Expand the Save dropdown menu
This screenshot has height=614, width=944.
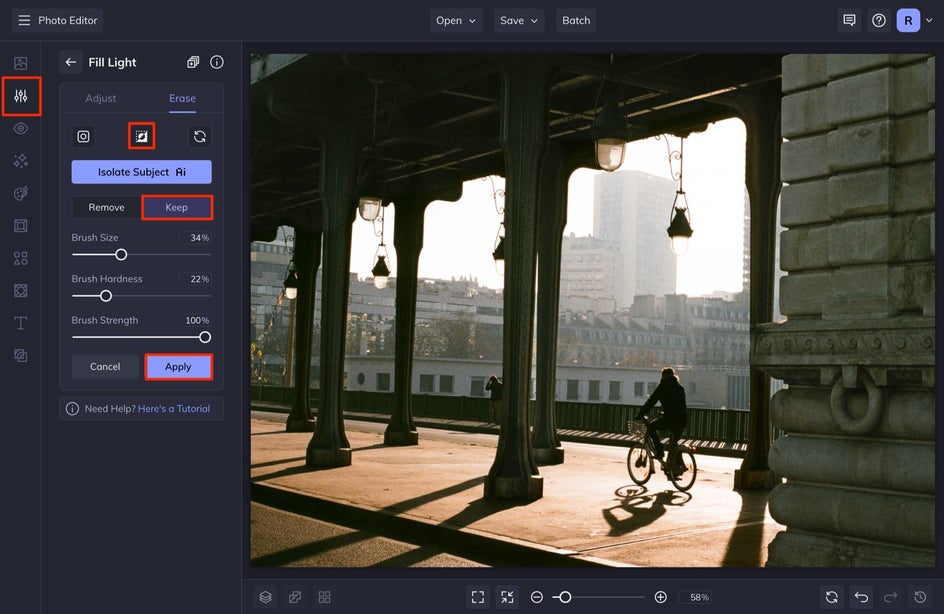[x=519, y=20]
